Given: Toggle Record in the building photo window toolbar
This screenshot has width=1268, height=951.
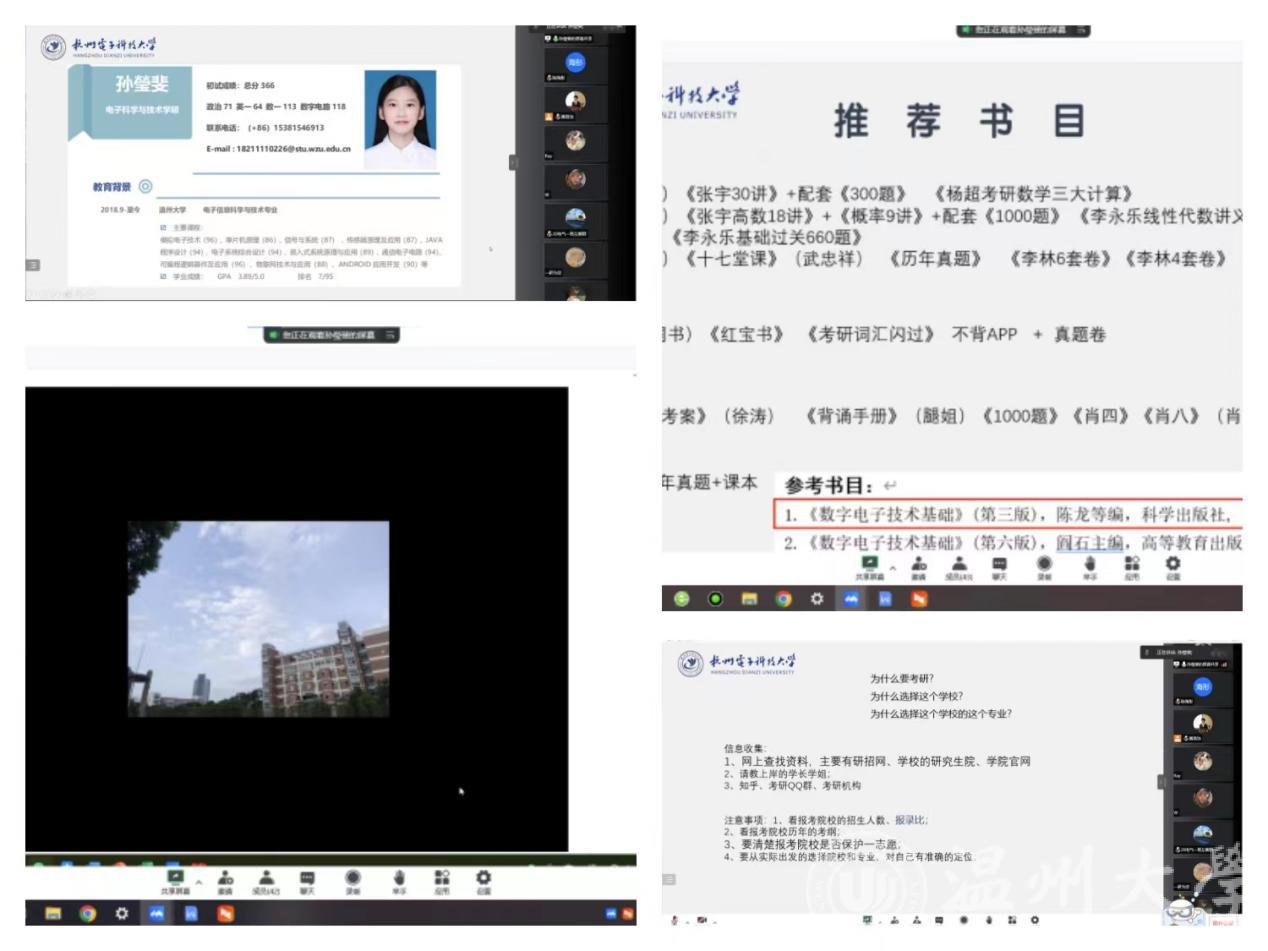Looking at the screenshot, I should 353,881.
